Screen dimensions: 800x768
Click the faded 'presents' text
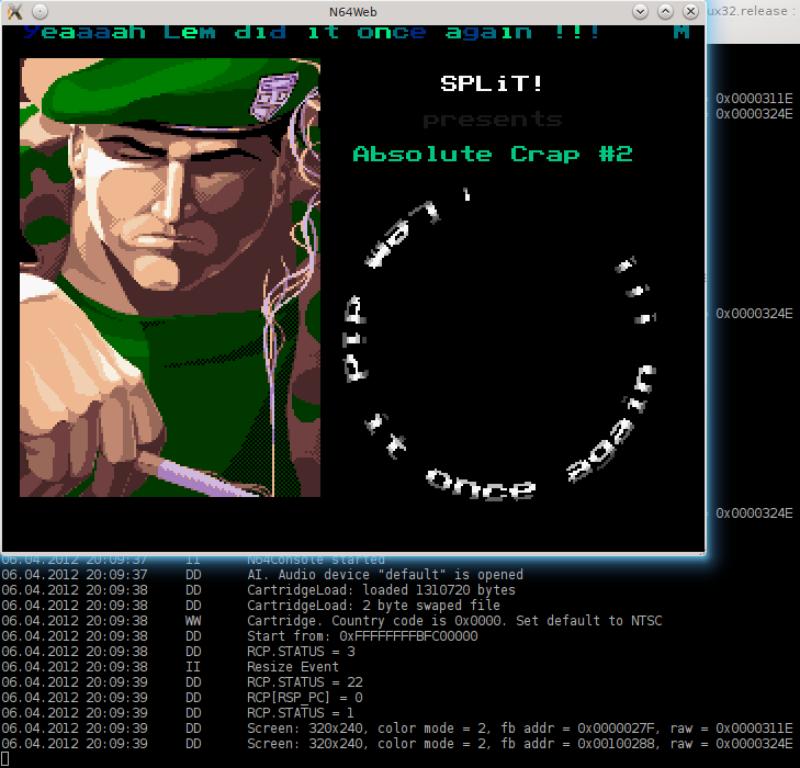click(x=492, y=119)
